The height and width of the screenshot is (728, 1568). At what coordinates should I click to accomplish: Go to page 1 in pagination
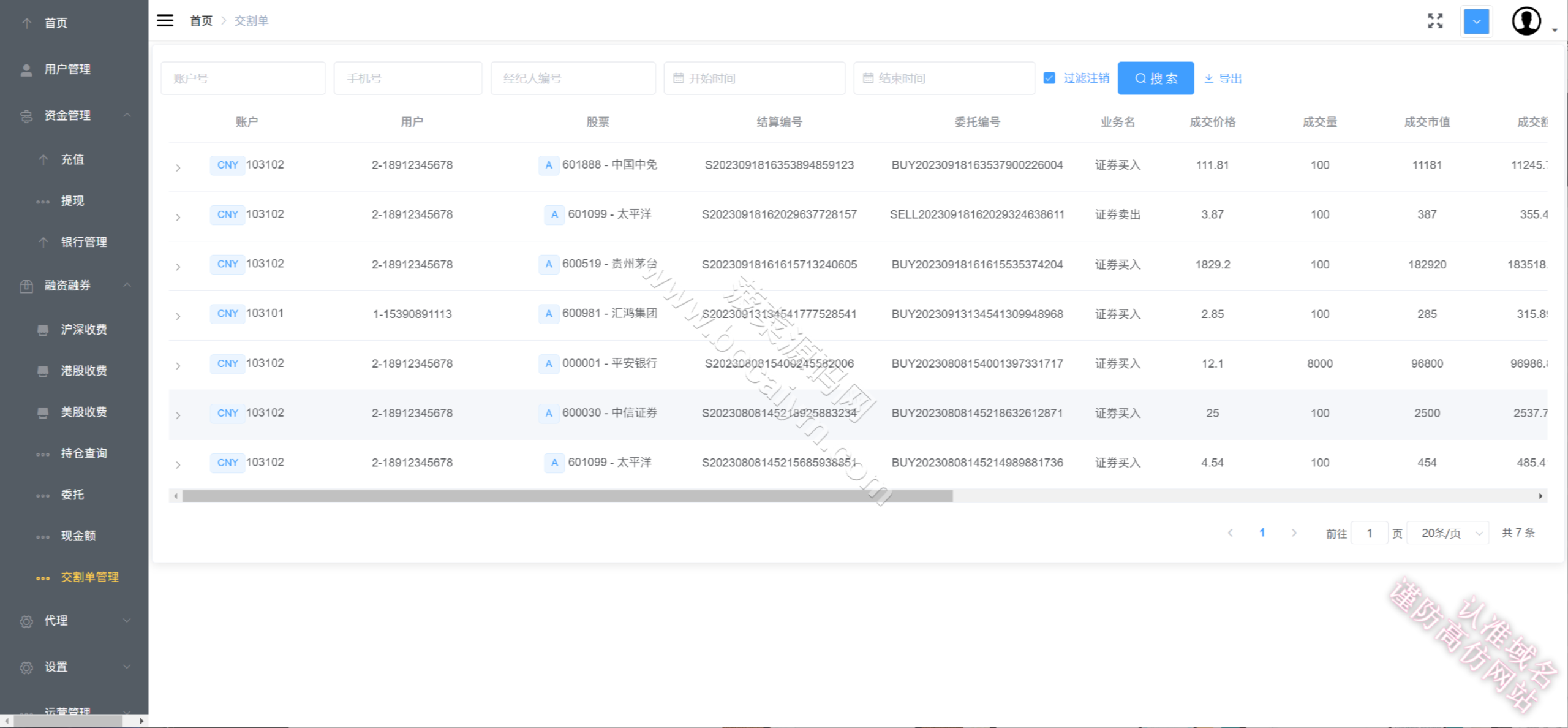(1262, 533)
